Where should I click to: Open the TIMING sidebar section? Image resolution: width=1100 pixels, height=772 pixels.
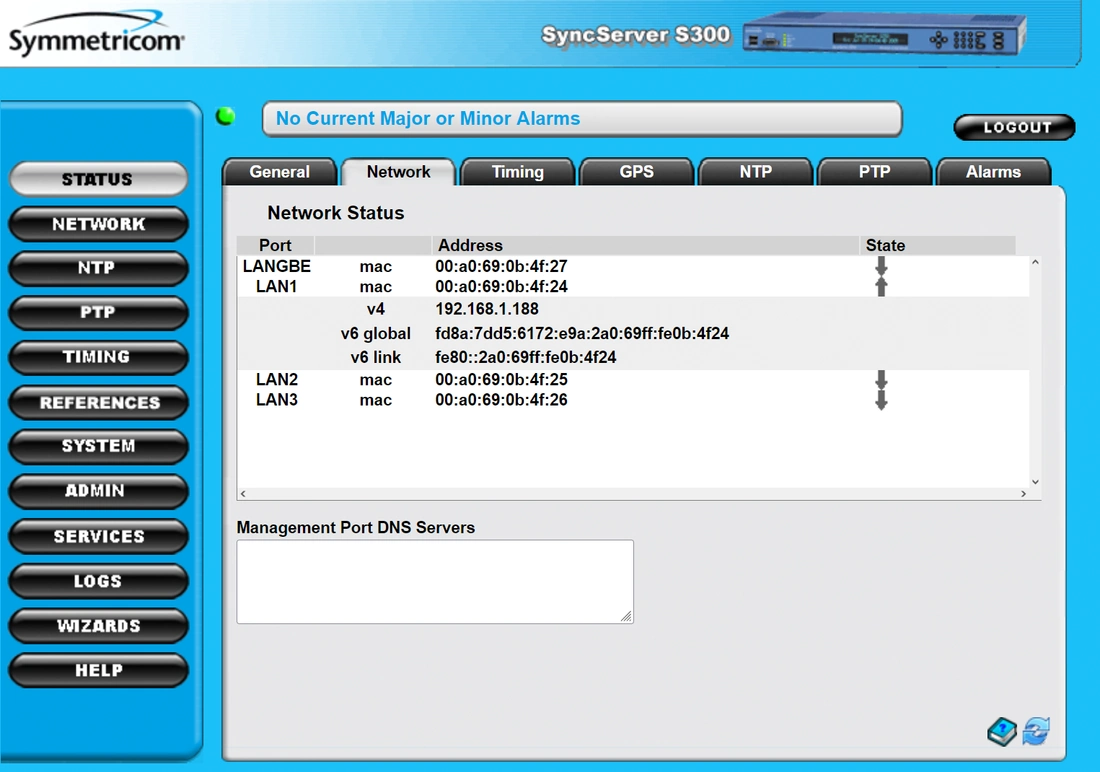98,357
